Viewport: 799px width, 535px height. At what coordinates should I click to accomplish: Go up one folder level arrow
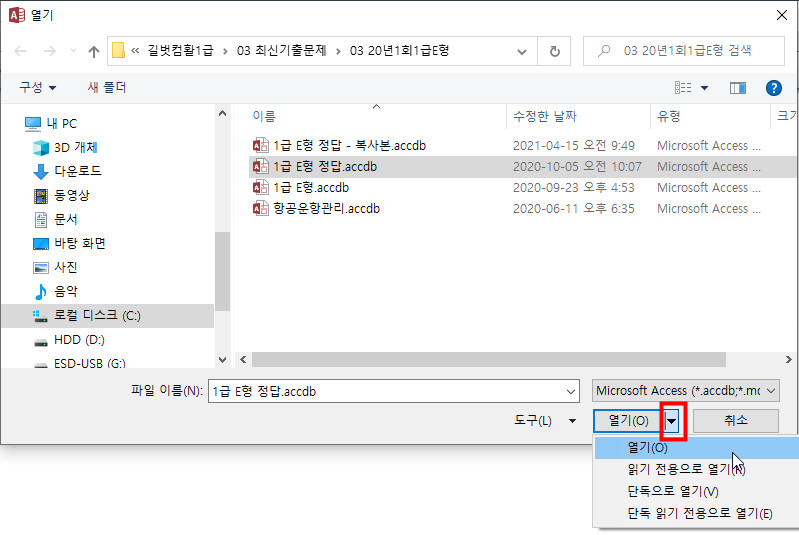[x=94, y=50]
